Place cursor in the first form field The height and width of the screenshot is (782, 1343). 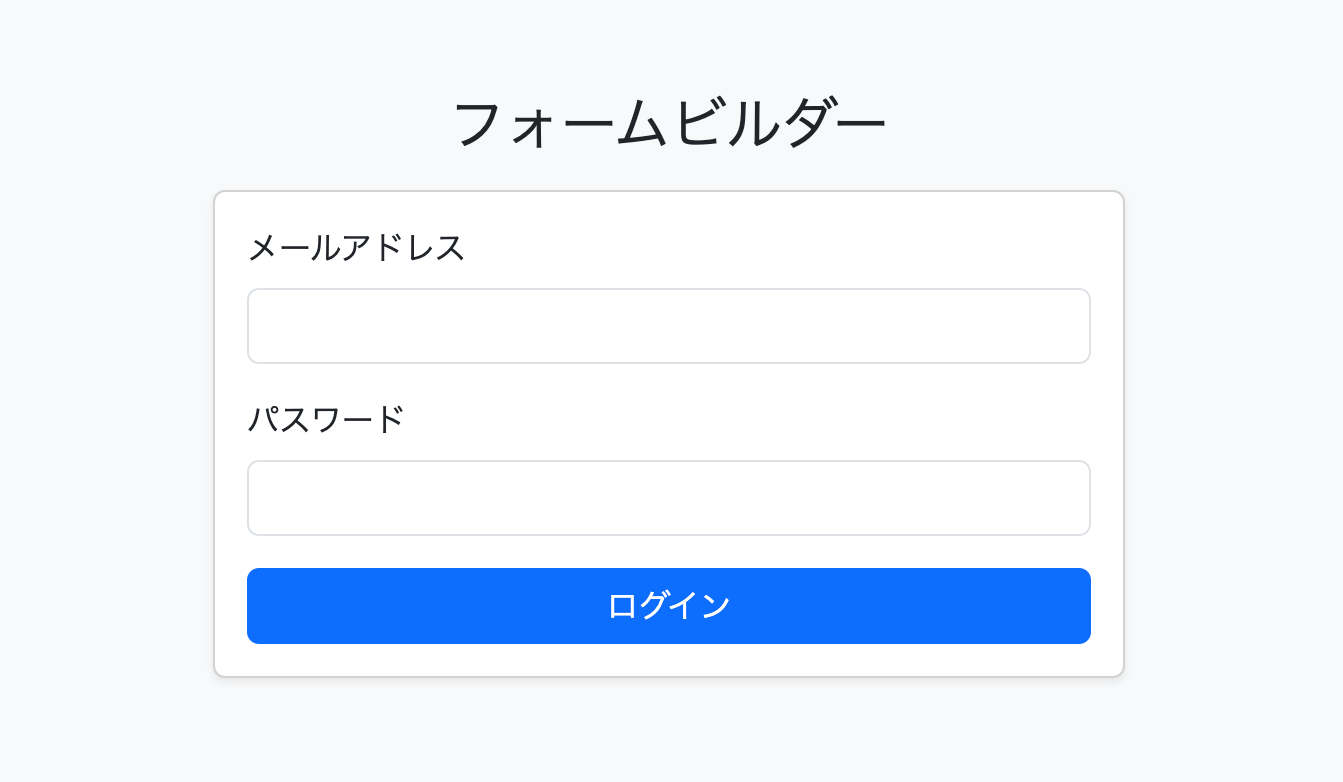[x=668, y=326]
